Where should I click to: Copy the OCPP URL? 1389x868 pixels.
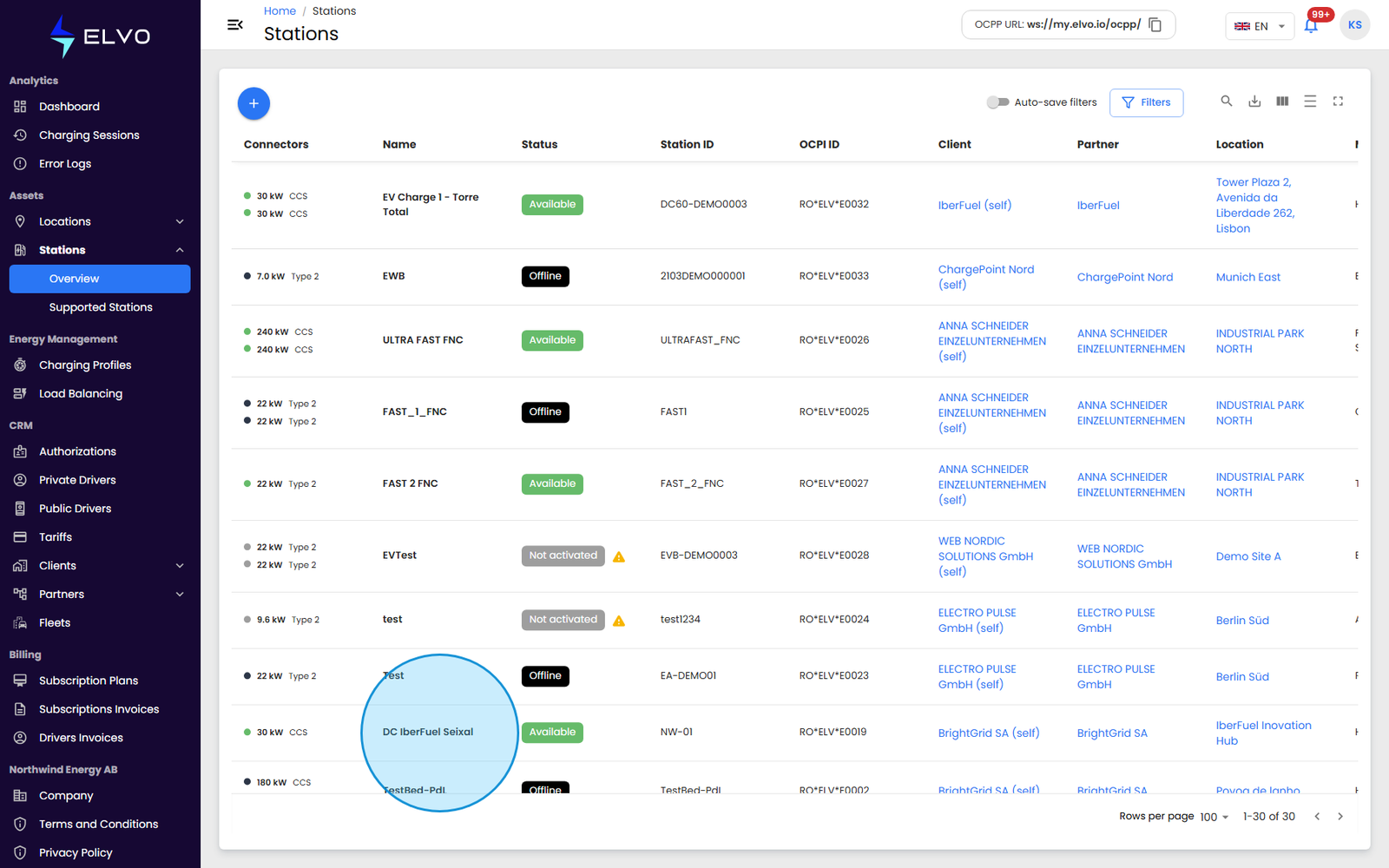pyautogui.click(x=1155, y=25)
